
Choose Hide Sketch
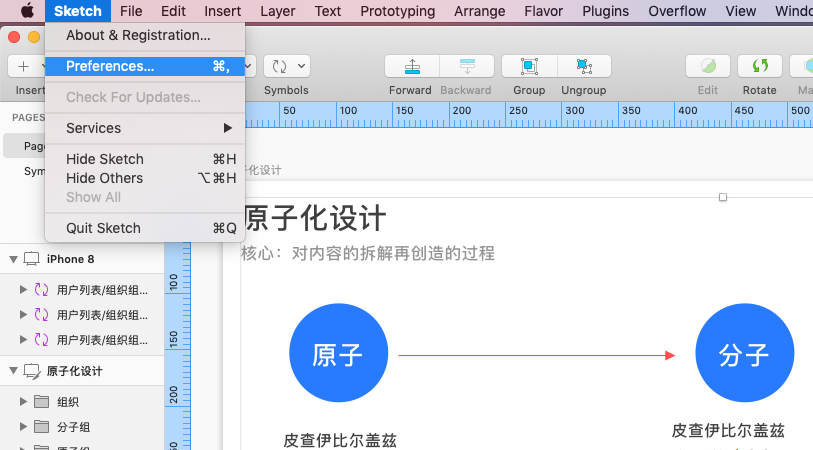coord(145,159)
